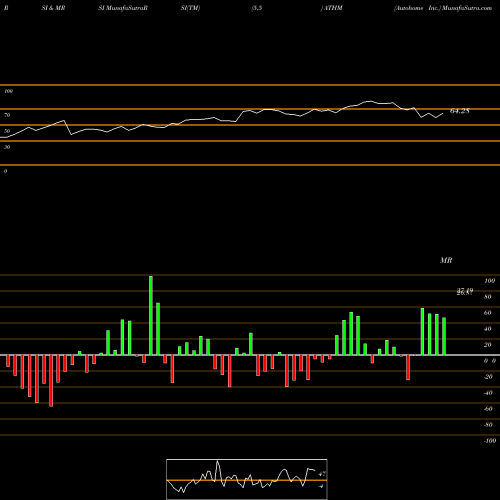
Task: Click the 64.25 RSI value label
Action: pyautogui.click(x=460, y=111)
